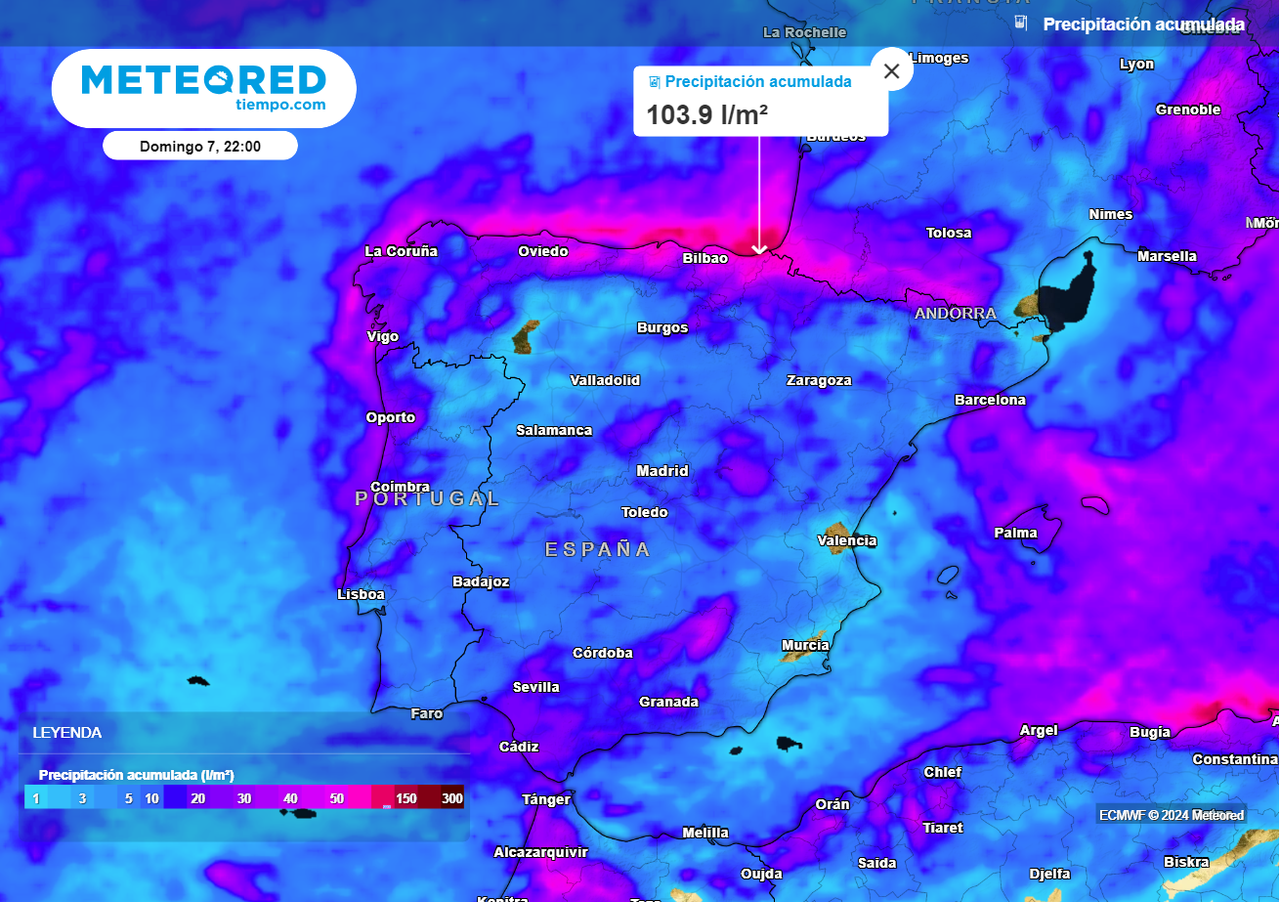1280x902 pixels.
Task: Click the icon next to tooltip title Precipitación acumulada
Action: [654, 82]
